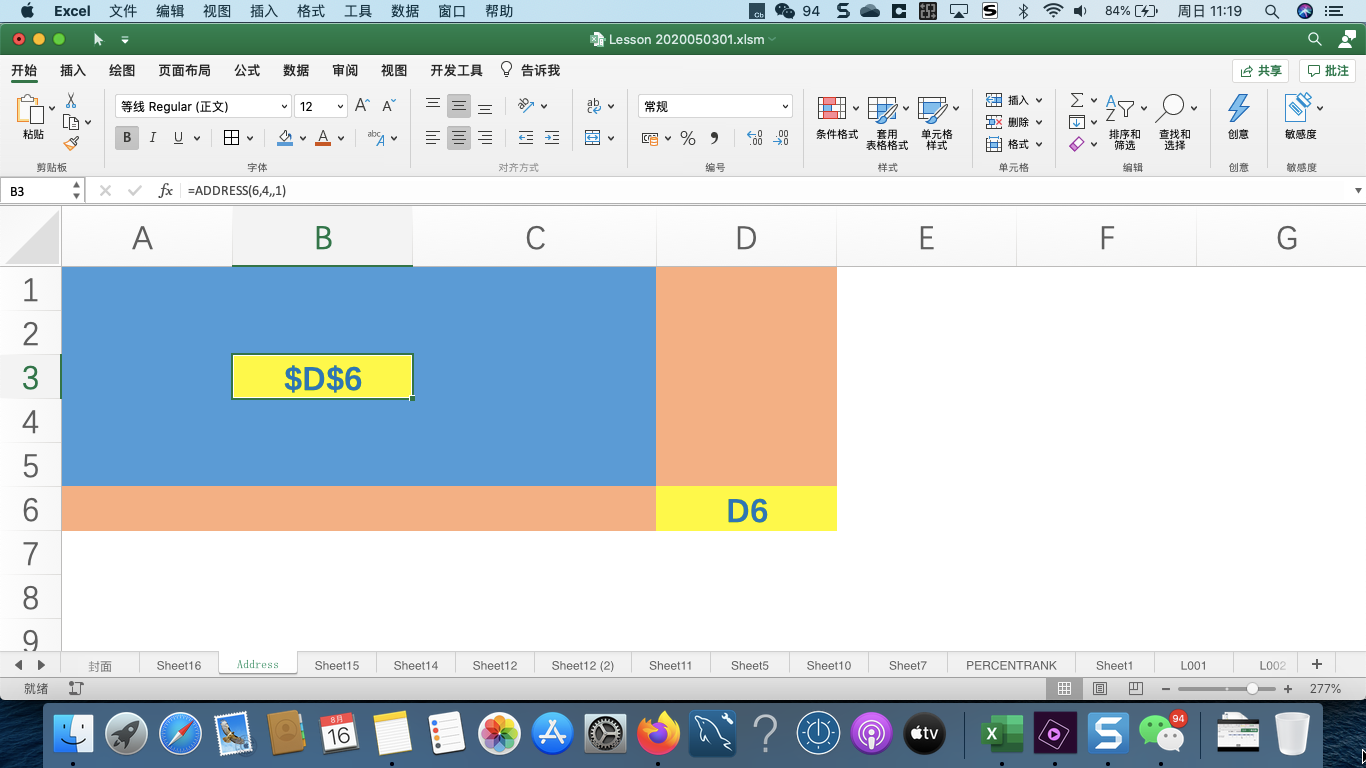1366x768 pixels.
Task: Apply comma style number format
Action: coord(714,138)
